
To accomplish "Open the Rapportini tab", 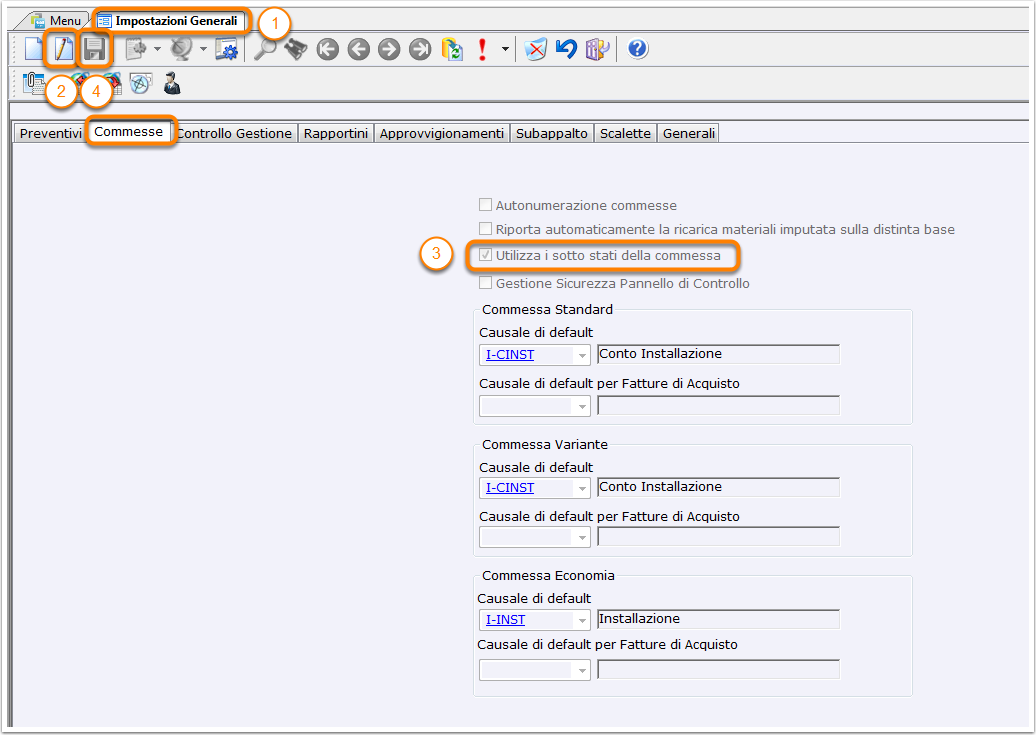I will point(336,134).
